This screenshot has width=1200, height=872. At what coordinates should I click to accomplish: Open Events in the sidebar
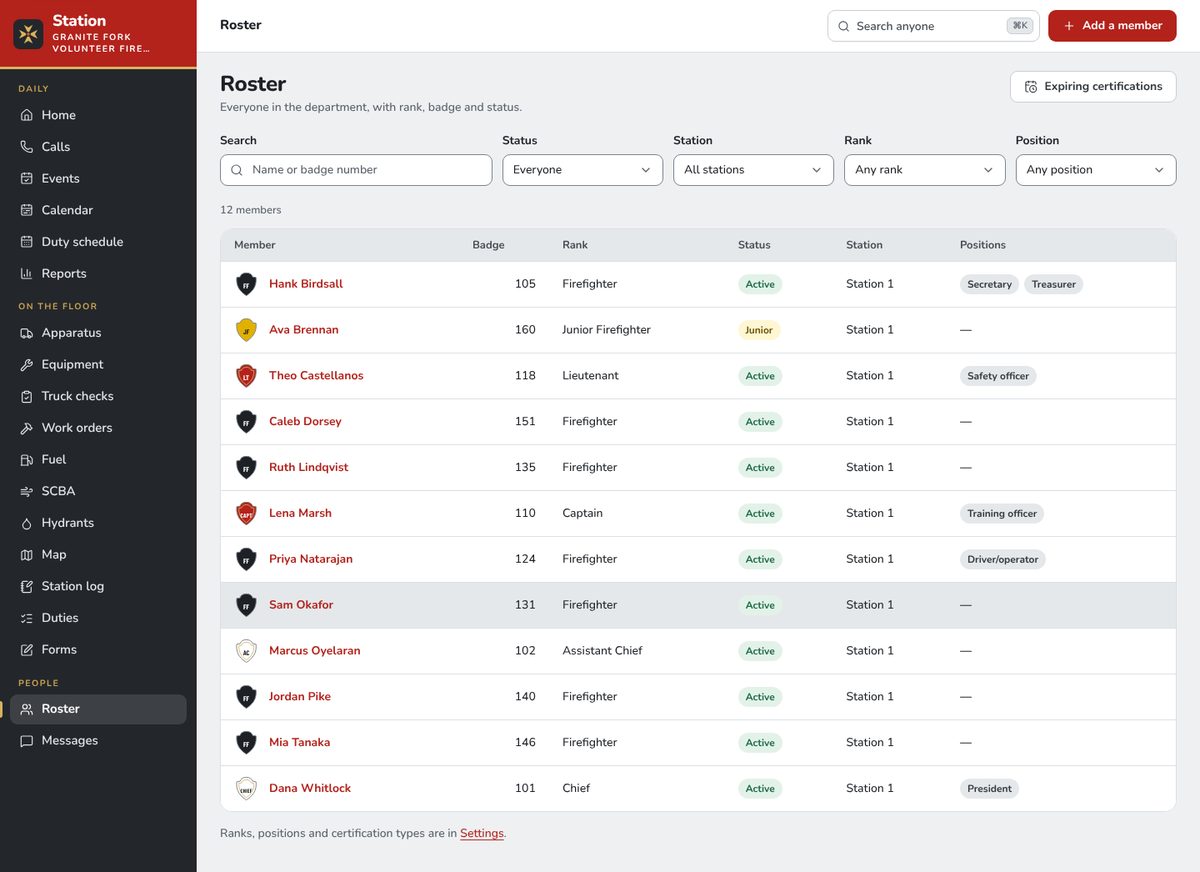point(98,178)
